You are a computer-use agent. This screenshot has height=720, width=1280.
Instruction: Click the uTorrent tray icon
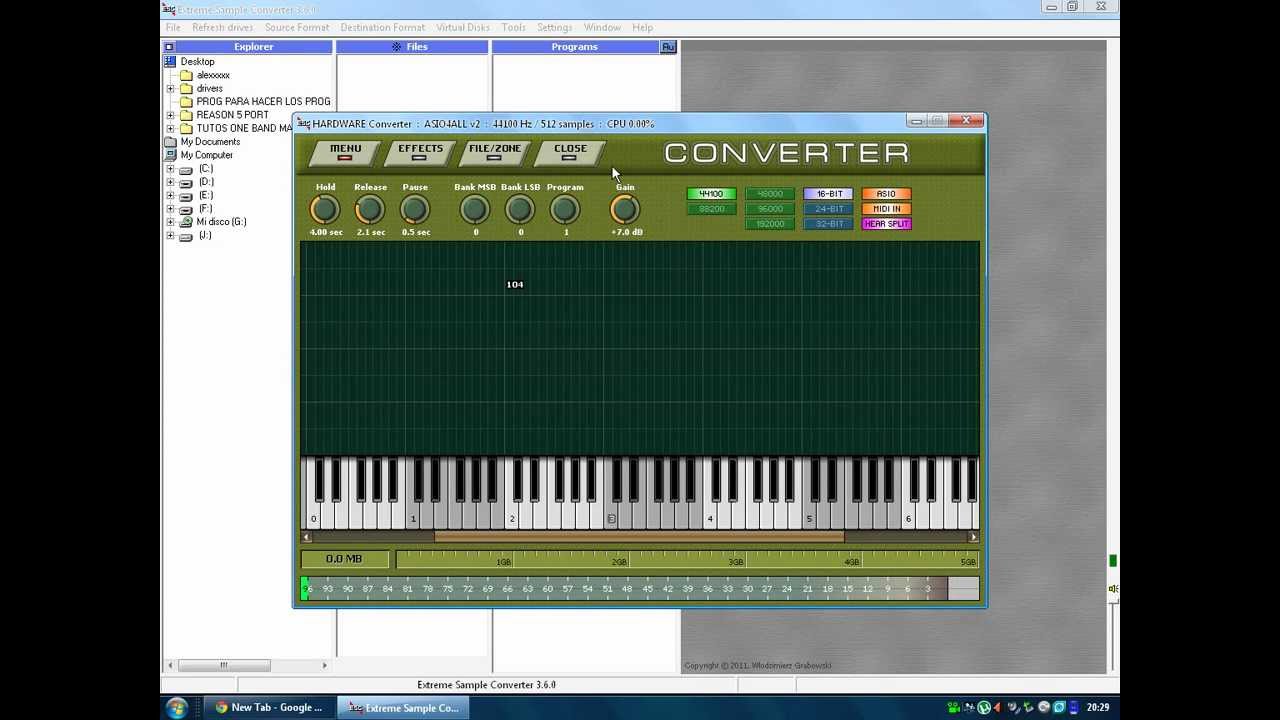coord(984,708)
